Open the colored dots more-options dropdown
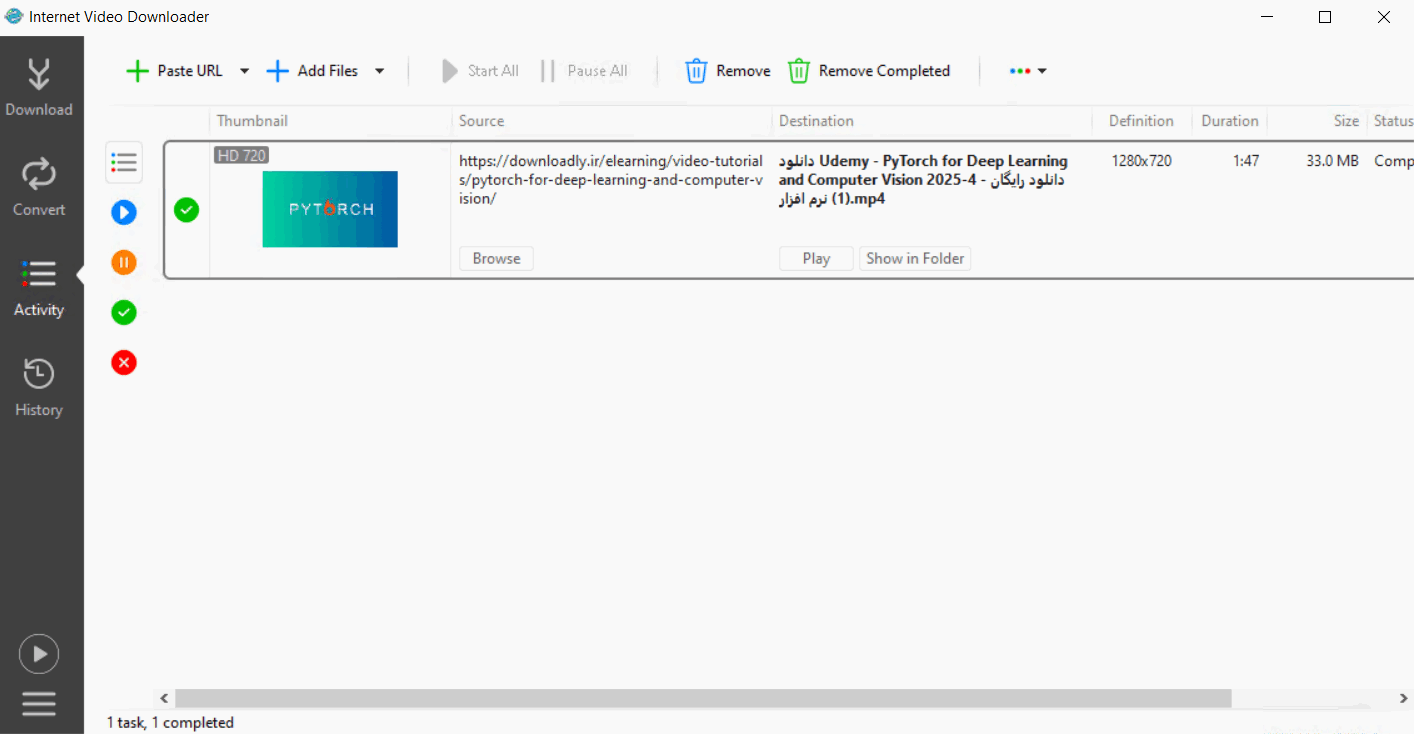The image size is (1414, 734). [x=1028, y=71]
